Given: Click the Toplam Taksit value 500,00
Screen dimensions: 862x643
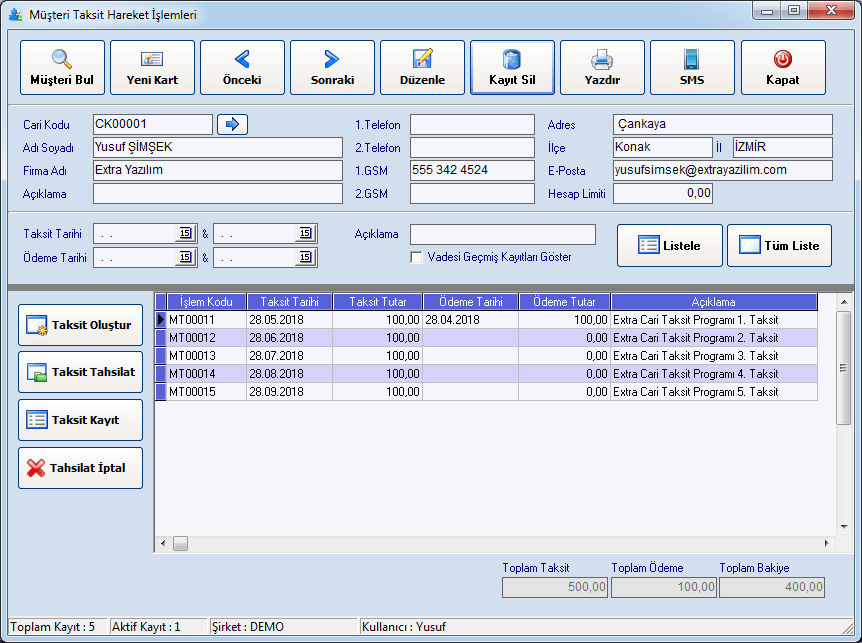Looking at the screenshot, I should (x=555, y=587).
